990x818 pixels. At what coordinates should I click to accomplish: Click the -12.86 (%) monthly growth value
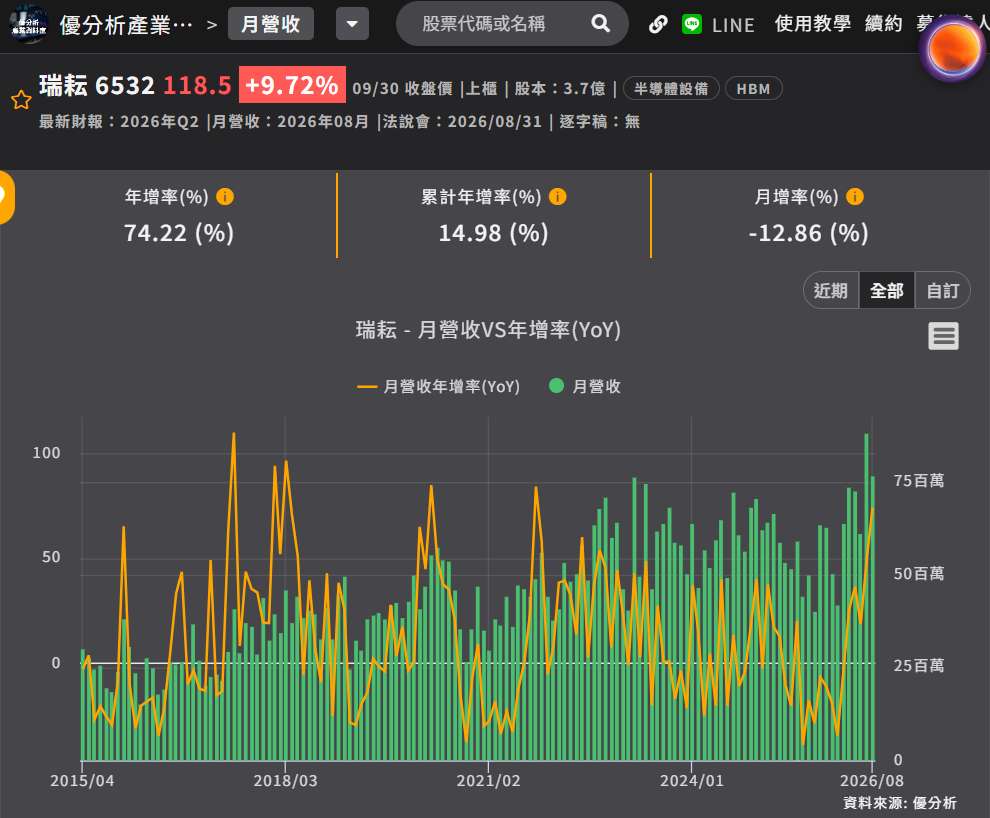click(x=808, y=233)
